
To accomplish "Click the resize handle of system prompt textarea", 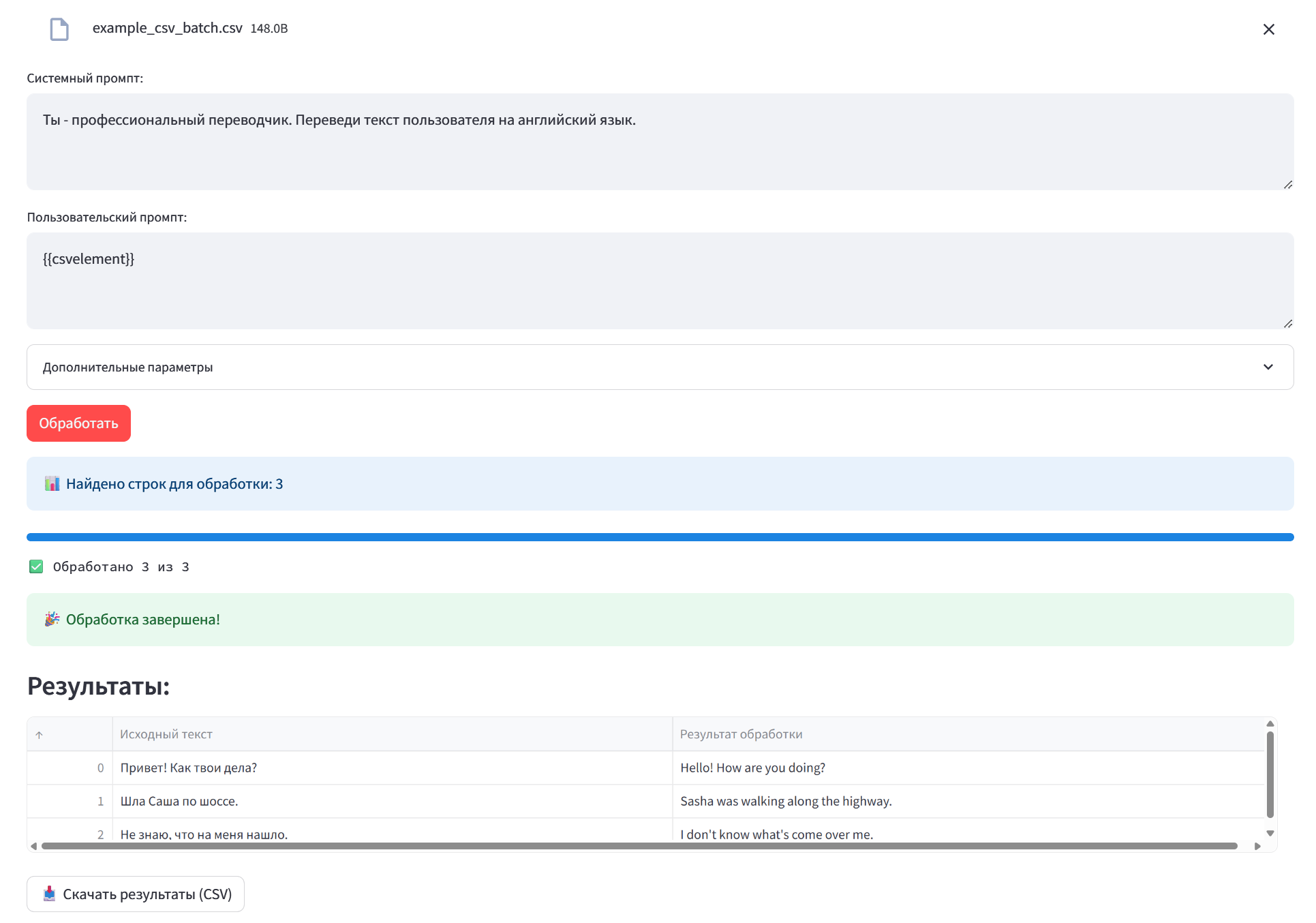I will click(x=1287, y=185).
